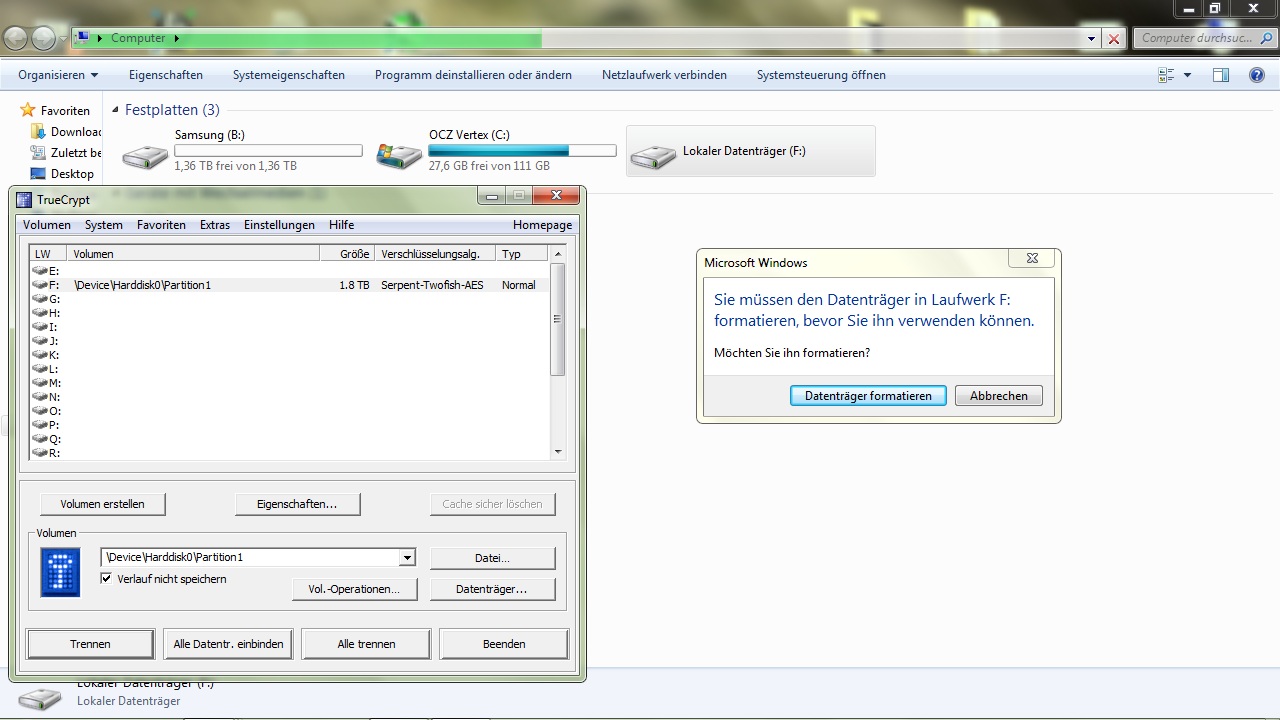Open the Favoriten menu in TrueCrypt
Screen dimensions: 1280x720
point(161,225)
